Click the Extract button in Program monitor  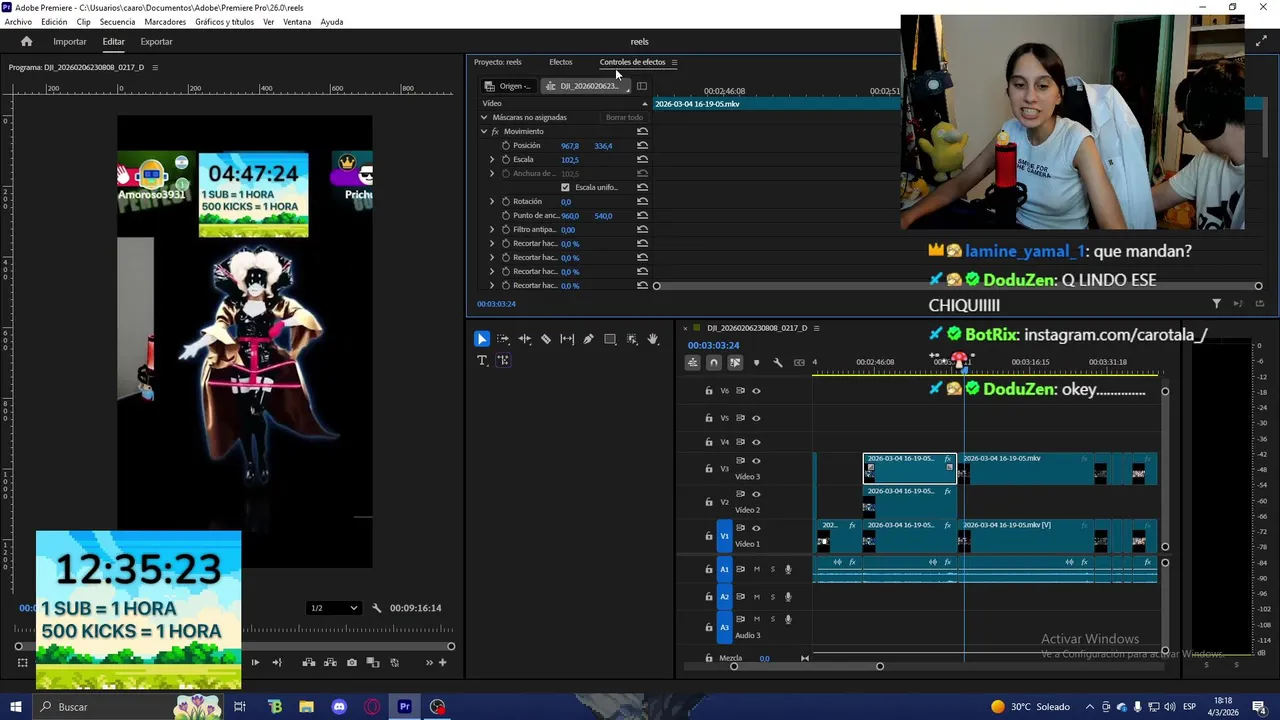329,662
